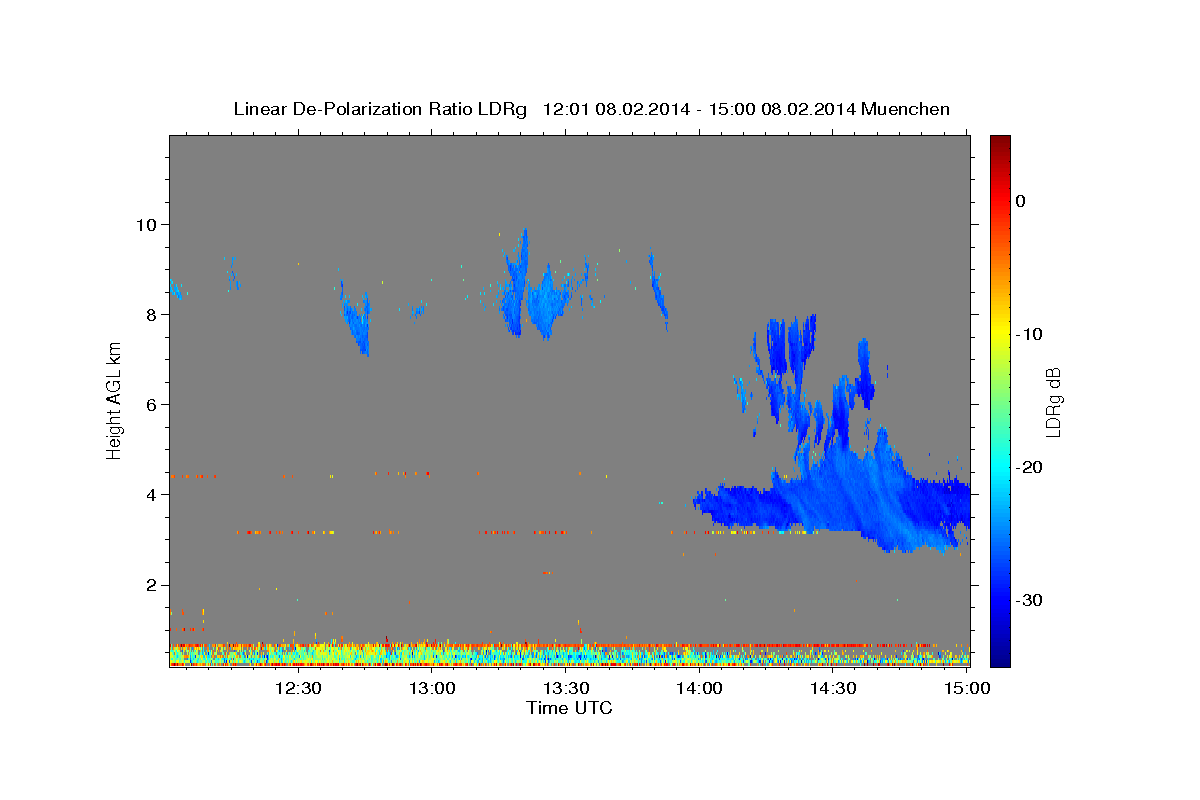
Task: Click the colorbar value label -10
Action: tap(1030, 334)
